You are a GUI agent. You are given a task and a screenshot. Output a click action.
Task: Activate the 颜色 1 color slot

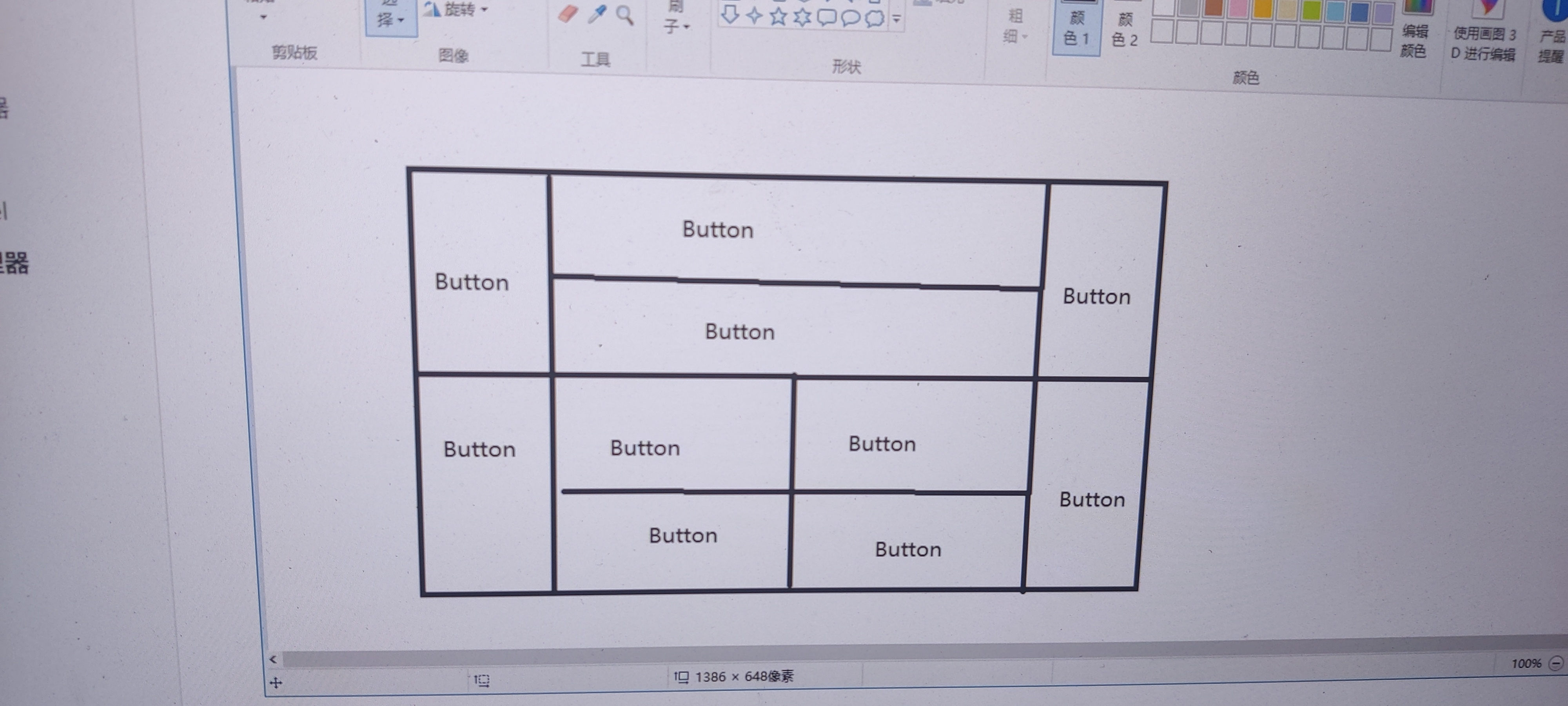pyautogui.click(x=1076, y=29)
